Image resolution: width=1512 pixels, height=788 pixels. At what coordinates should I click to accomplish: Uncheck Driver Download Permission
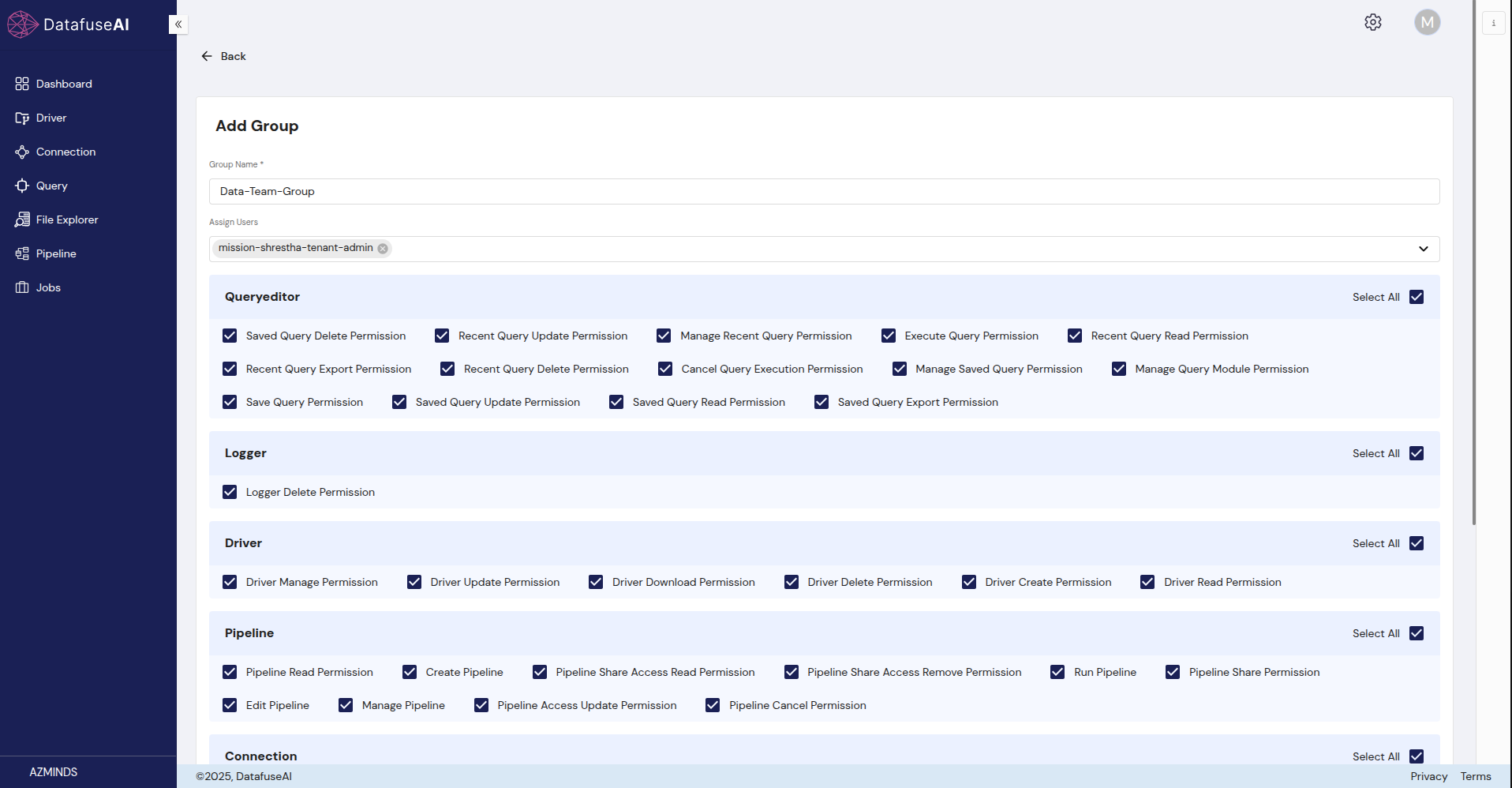point(596,583)
